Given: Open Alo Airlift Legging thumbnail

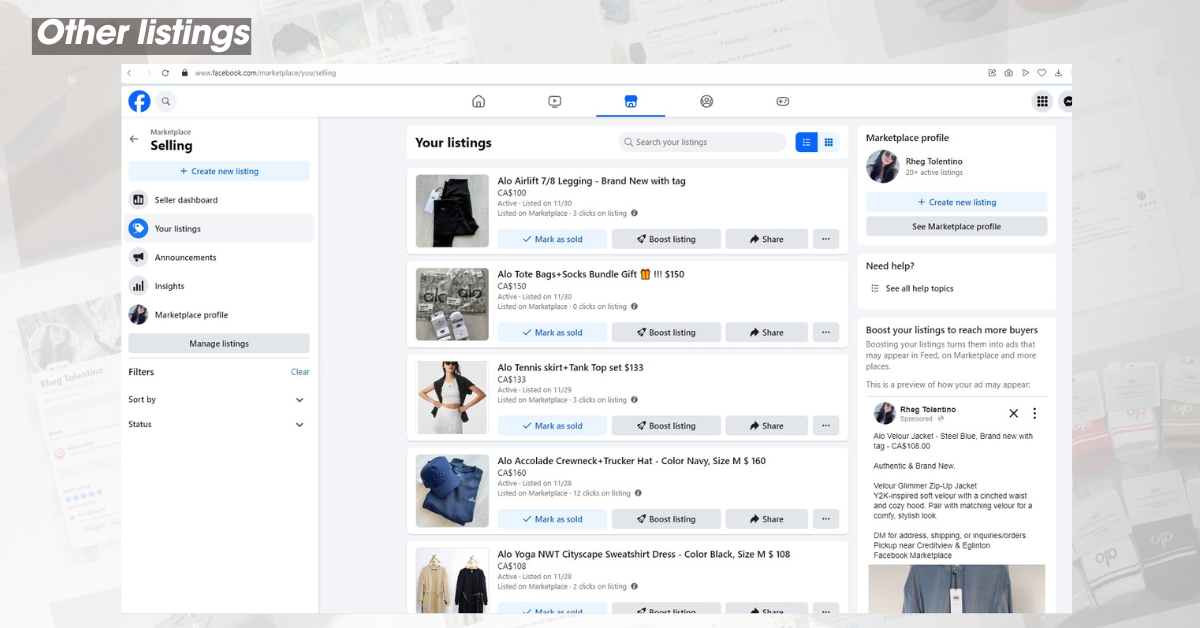Looking at the screenshot, I should click(452, 212).
